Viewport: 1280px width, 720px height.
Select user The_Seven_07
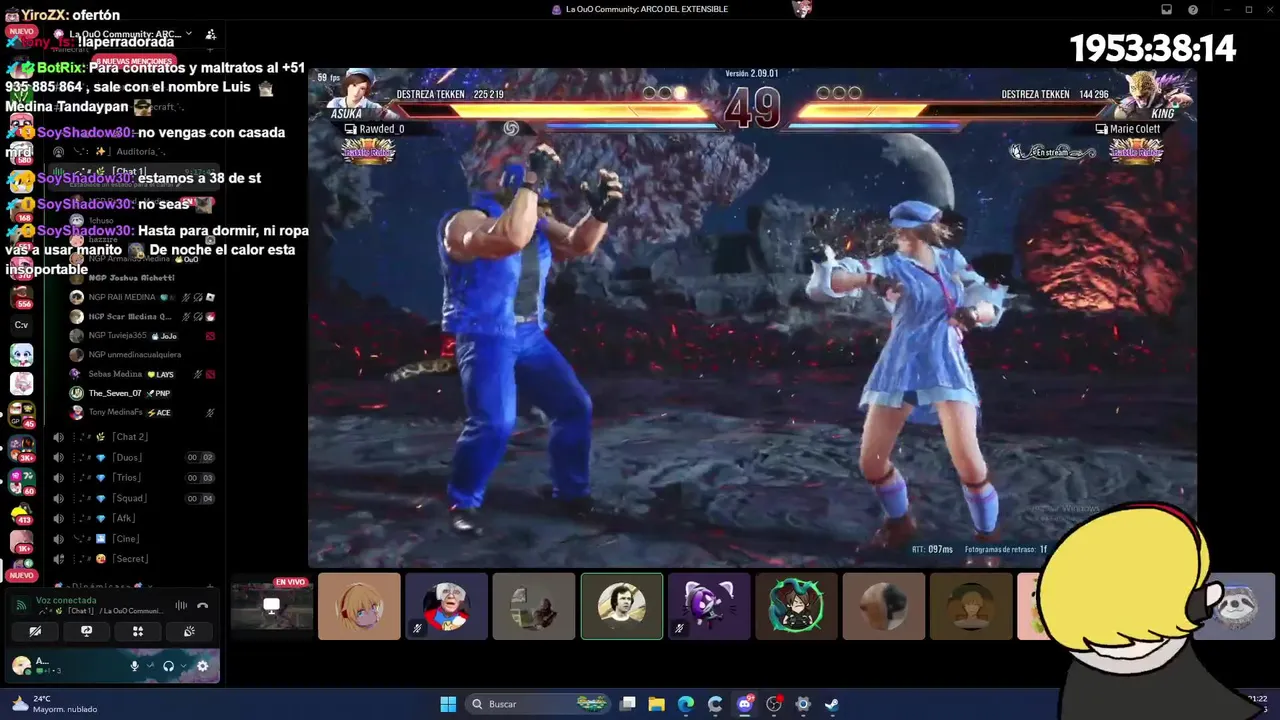142,393
